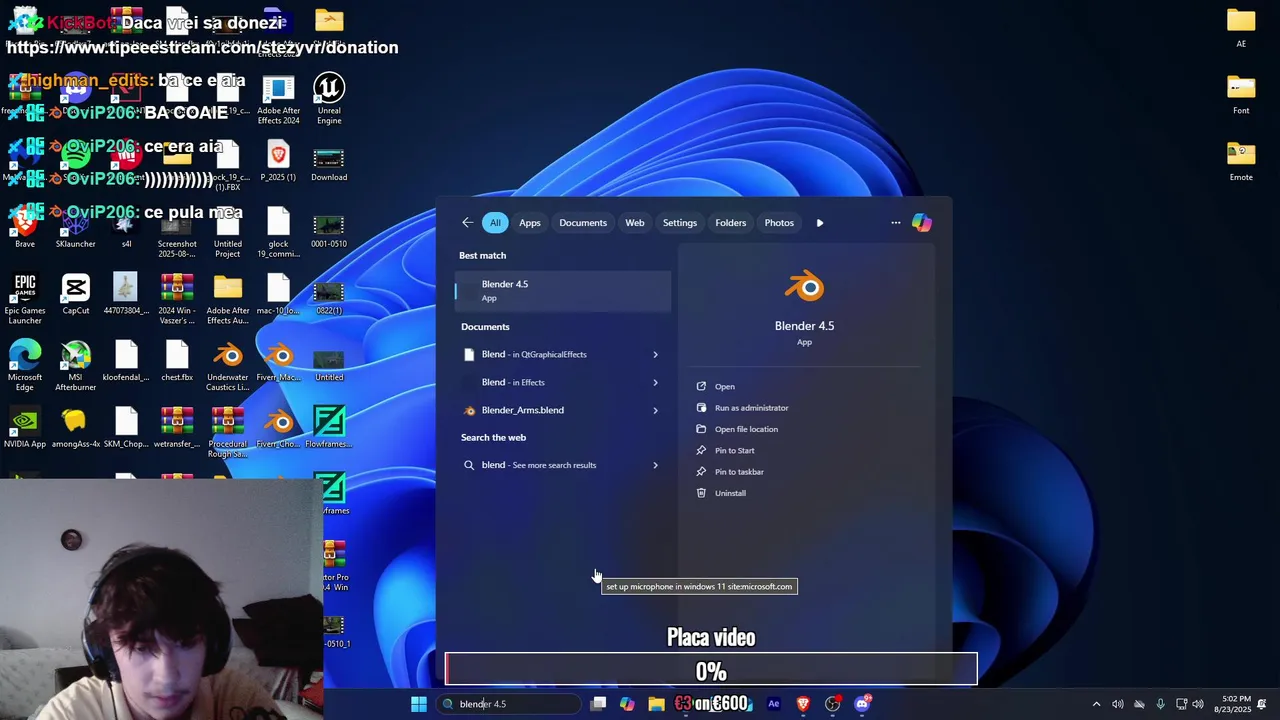This screenshot has width=1280, height=720.
Task: Open the Blender 4.5 best match result
Action: [563, 290]
